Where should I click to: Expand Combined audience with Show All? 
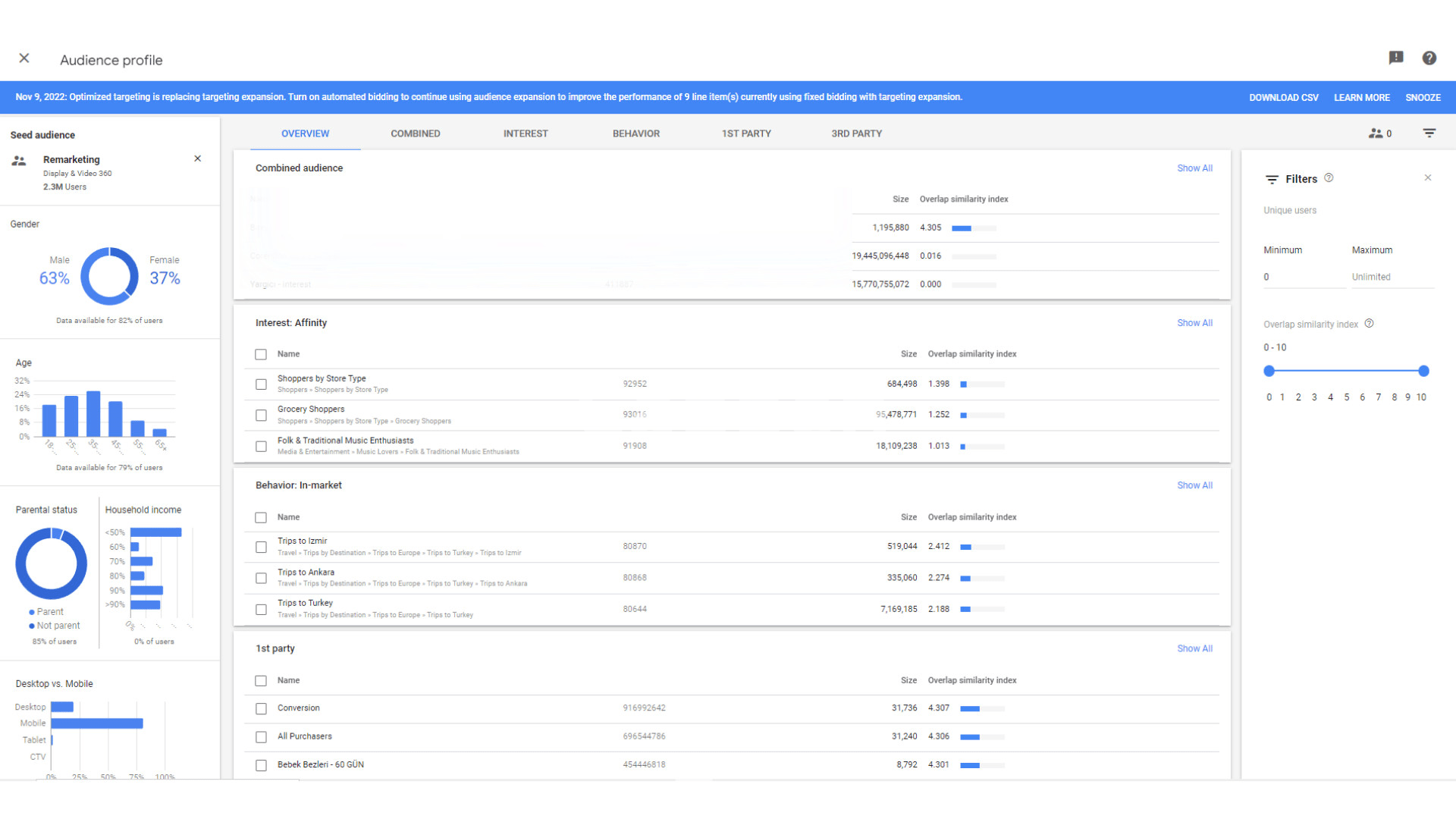[1194, 168]
